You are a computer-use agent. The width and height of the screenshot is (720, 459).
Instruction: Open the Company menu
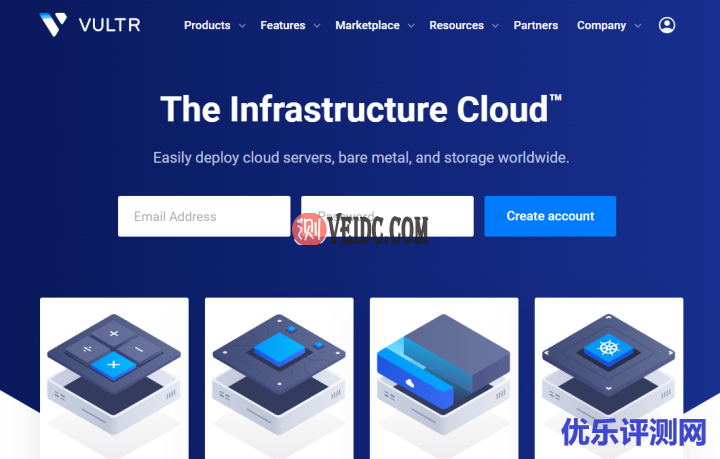point(602,25)
